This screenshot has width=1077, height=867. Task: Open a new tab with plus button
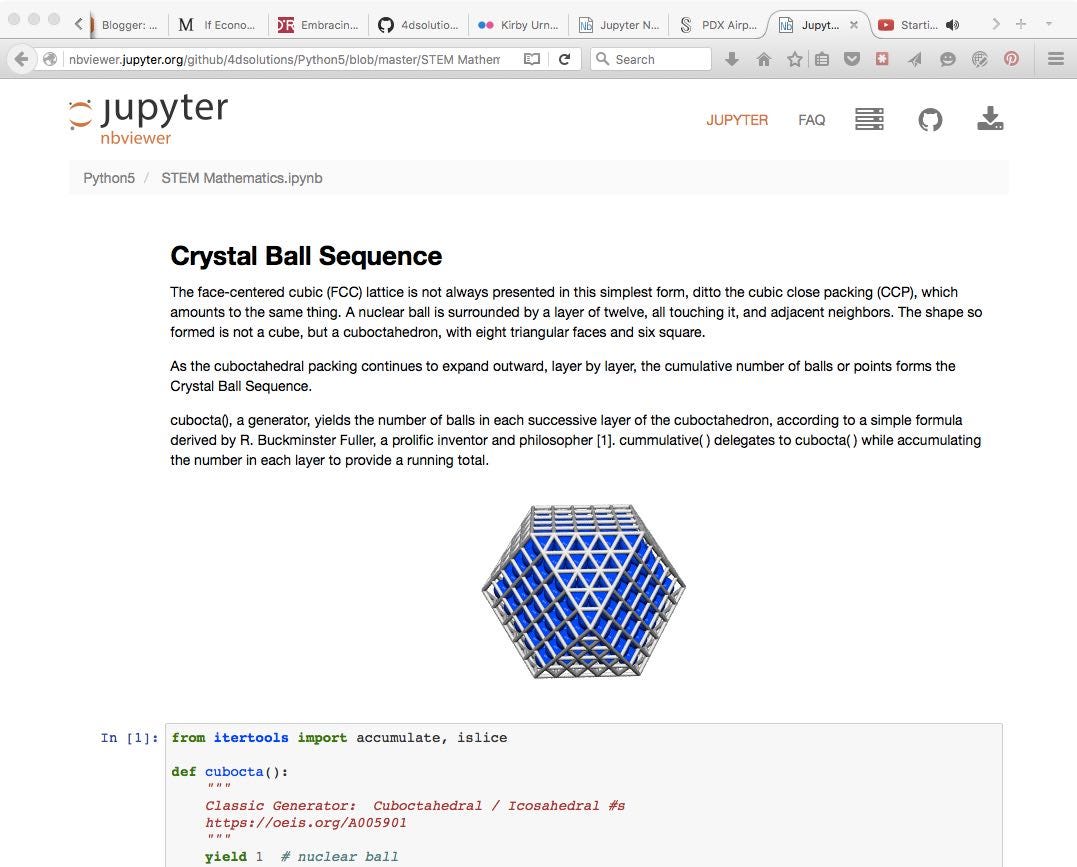pyautogui.click(x=1021, y=24)
